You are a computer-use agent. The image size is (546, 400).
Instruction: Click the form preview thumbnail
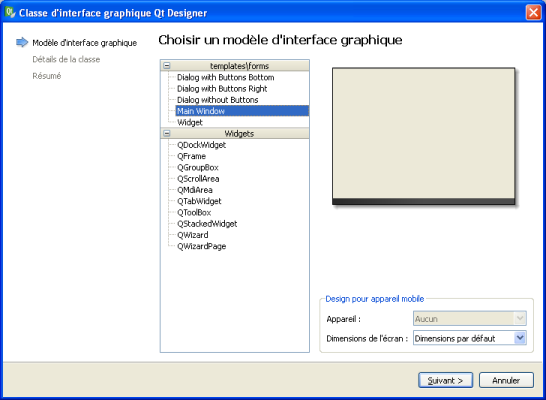click(424, 136)
